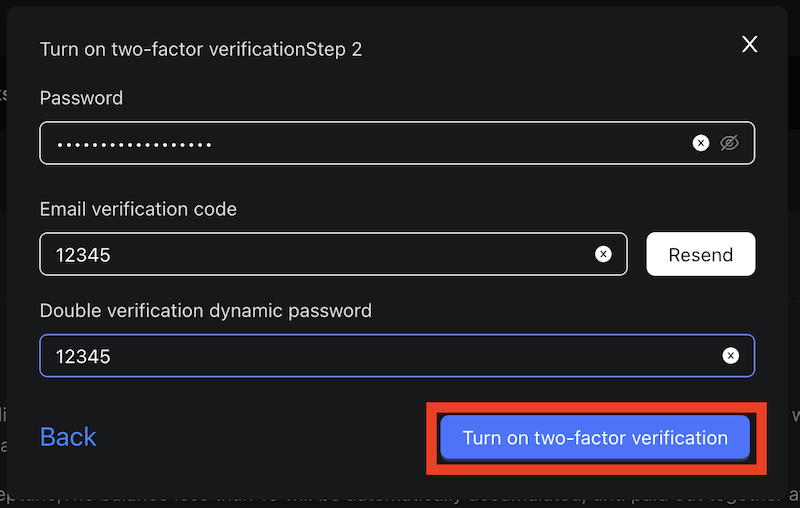Click the Email verification code label
Screen dimensions: 800x508
tap(138, 209)
